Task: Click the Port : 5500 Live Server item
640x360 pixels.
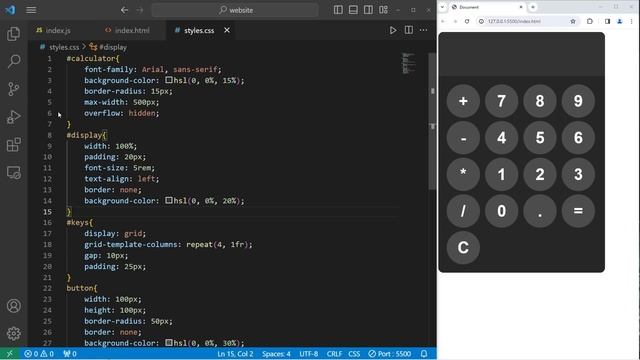Action: (389, 354)
